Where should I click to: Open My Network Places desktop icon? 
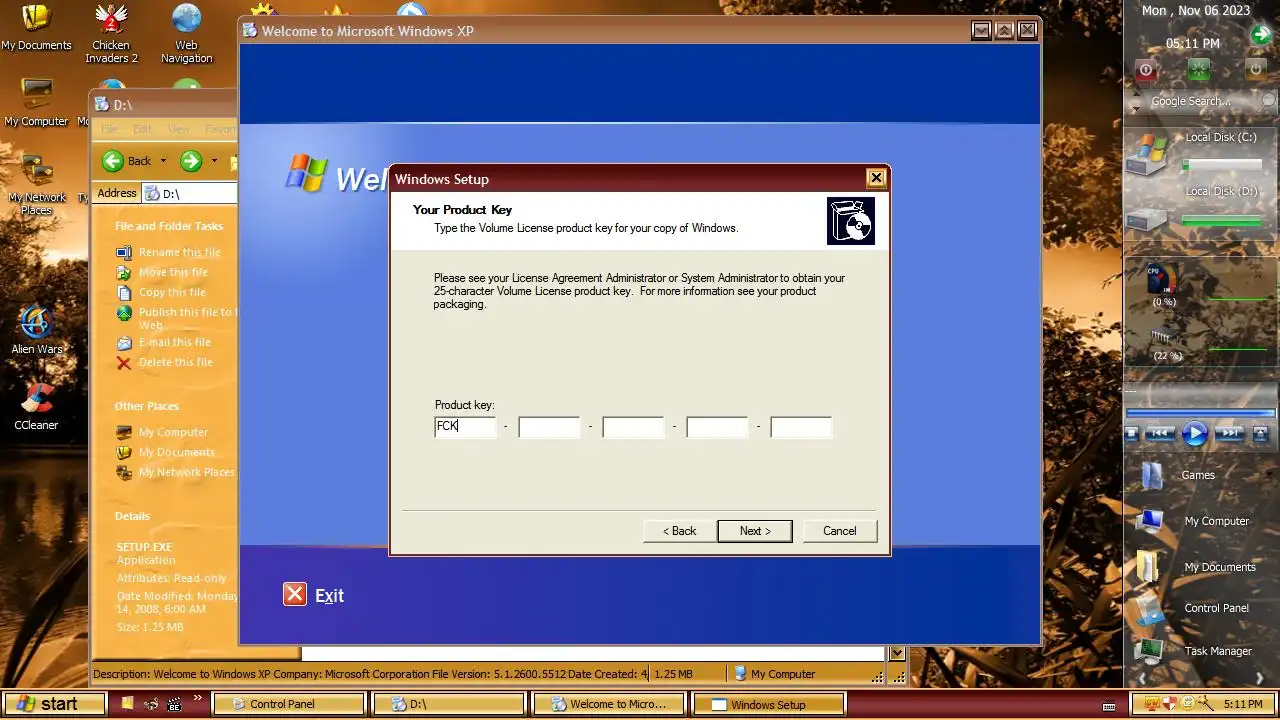[x=36, y=185]
